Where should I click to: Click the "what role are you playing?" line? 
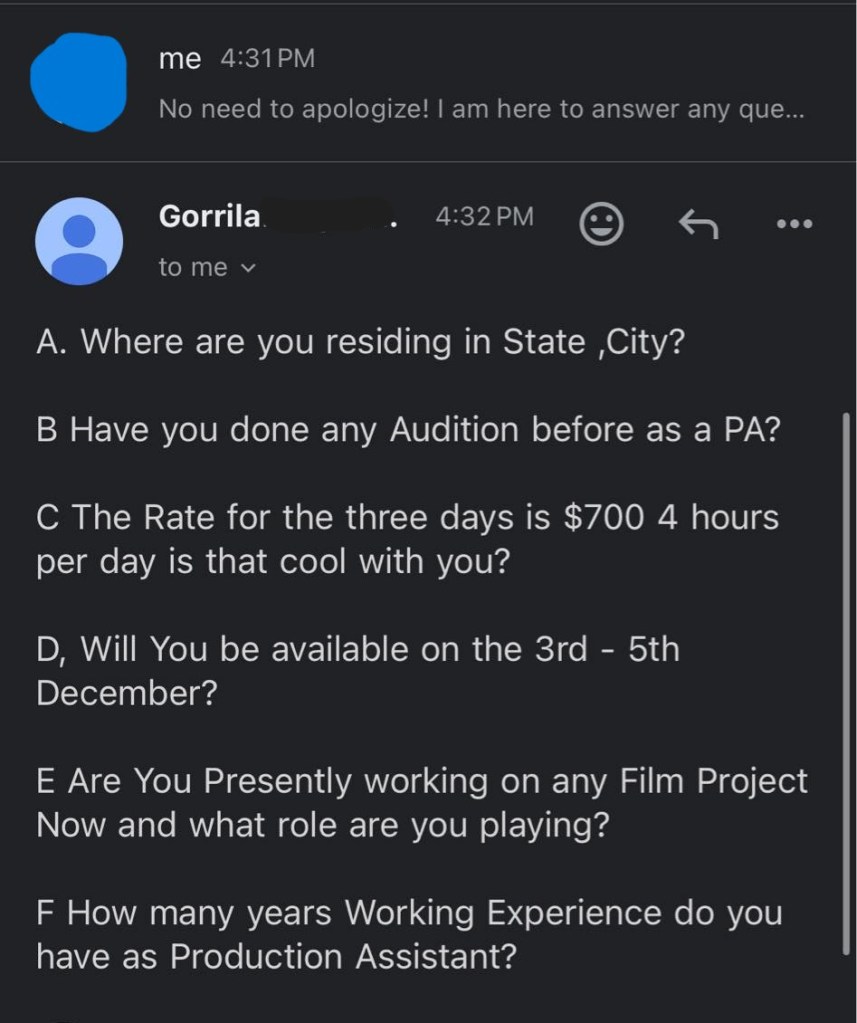coord(322,825)
